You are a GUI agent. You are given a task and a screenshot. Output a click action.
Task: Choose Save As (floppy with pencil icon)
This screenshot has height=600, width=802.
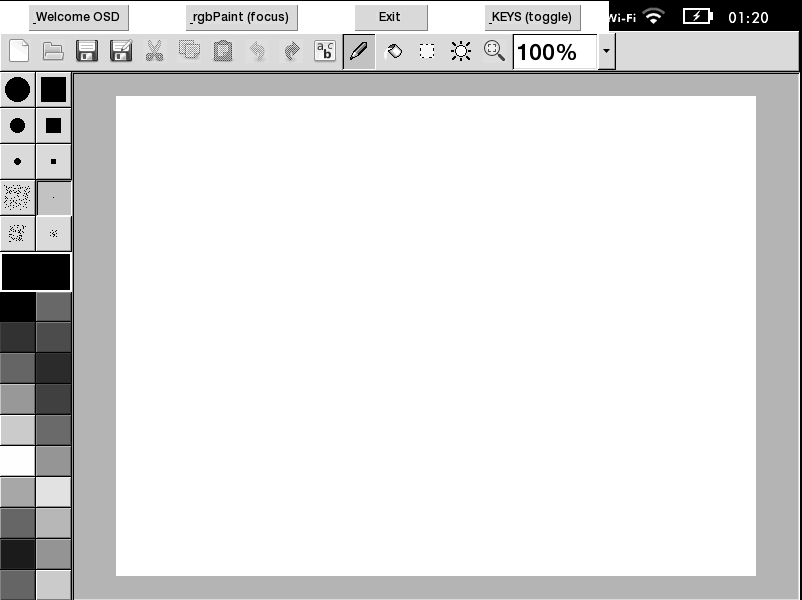(121, 51)
